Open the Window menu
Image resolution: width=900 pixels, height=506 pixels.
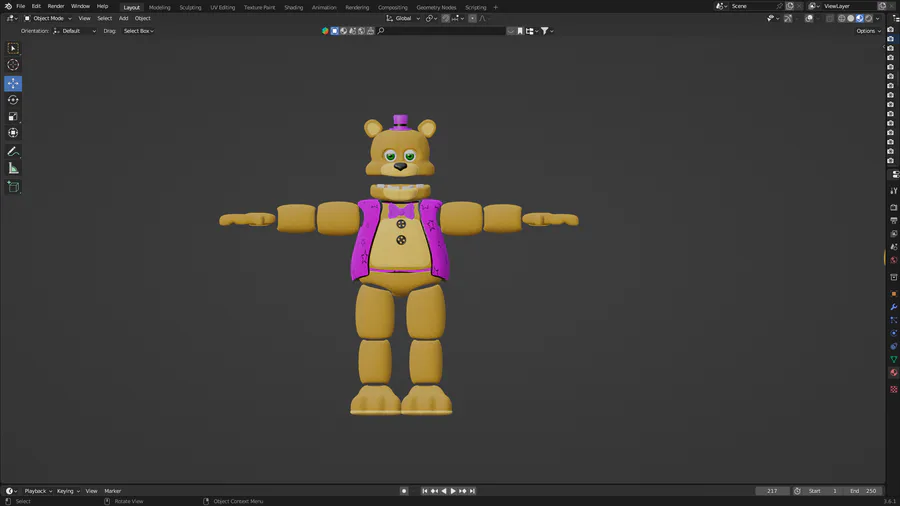pos(80,6)
